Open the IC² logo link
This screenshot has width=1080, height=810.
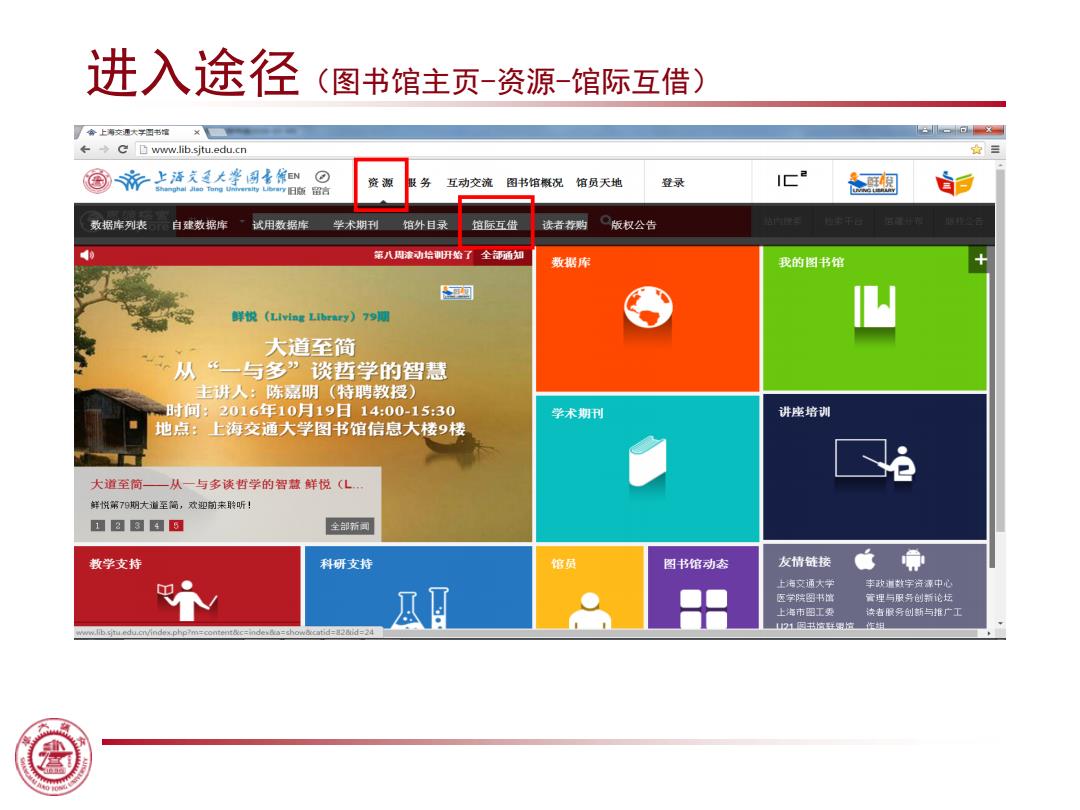792,180
